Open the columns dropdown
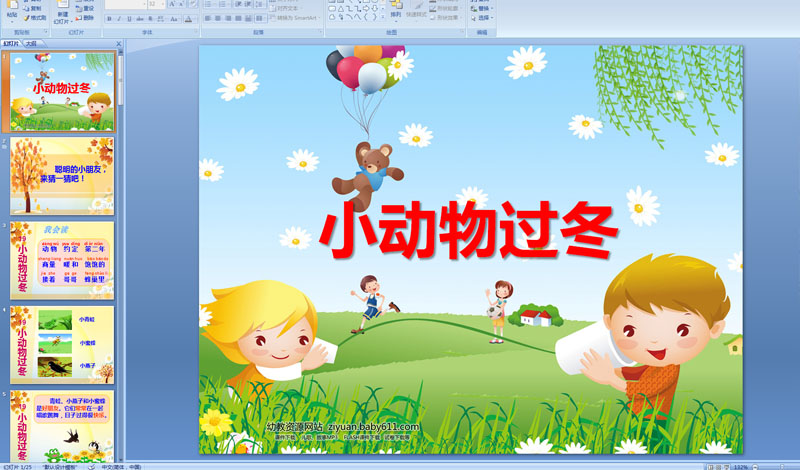 click(x=260, y=18)
